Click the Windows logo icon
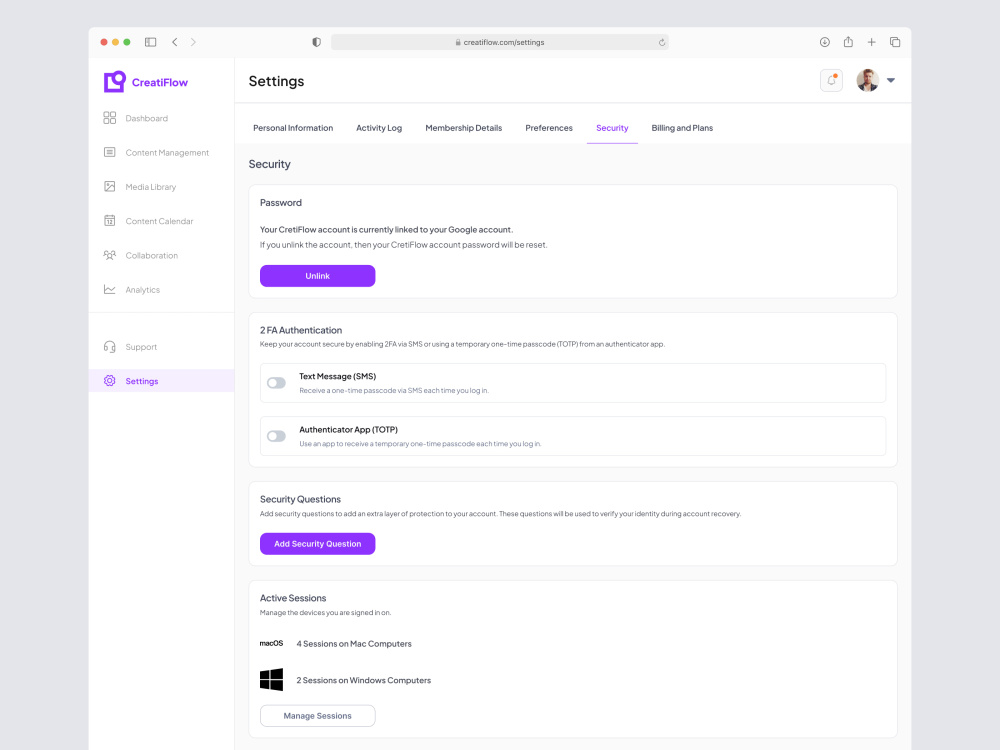 (271, 680)
